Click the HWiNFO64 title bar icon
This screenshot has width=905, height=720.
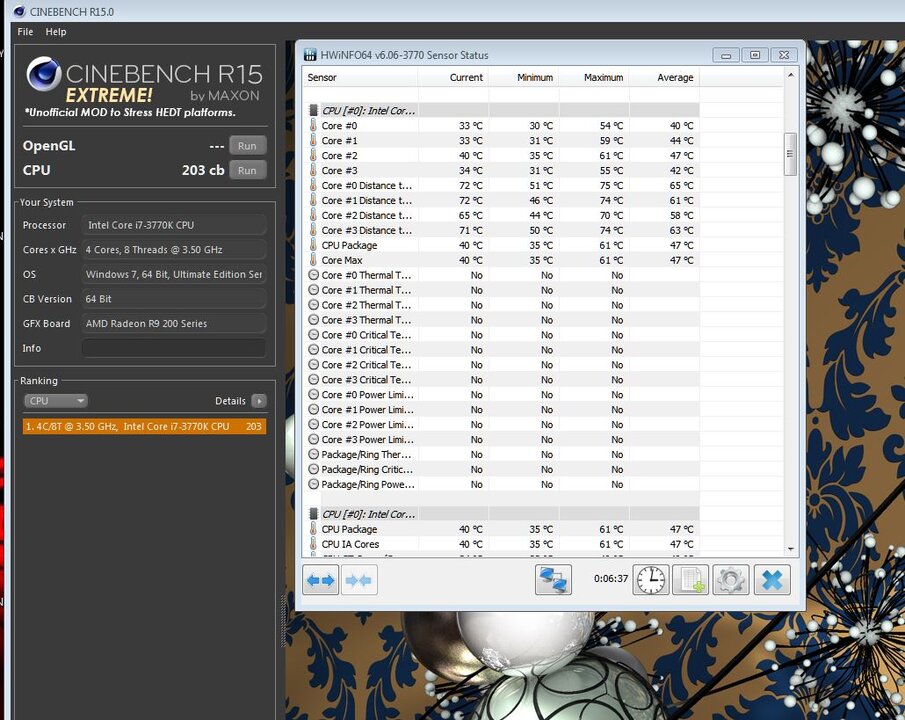pyautogui.click(x=310, y=55)
